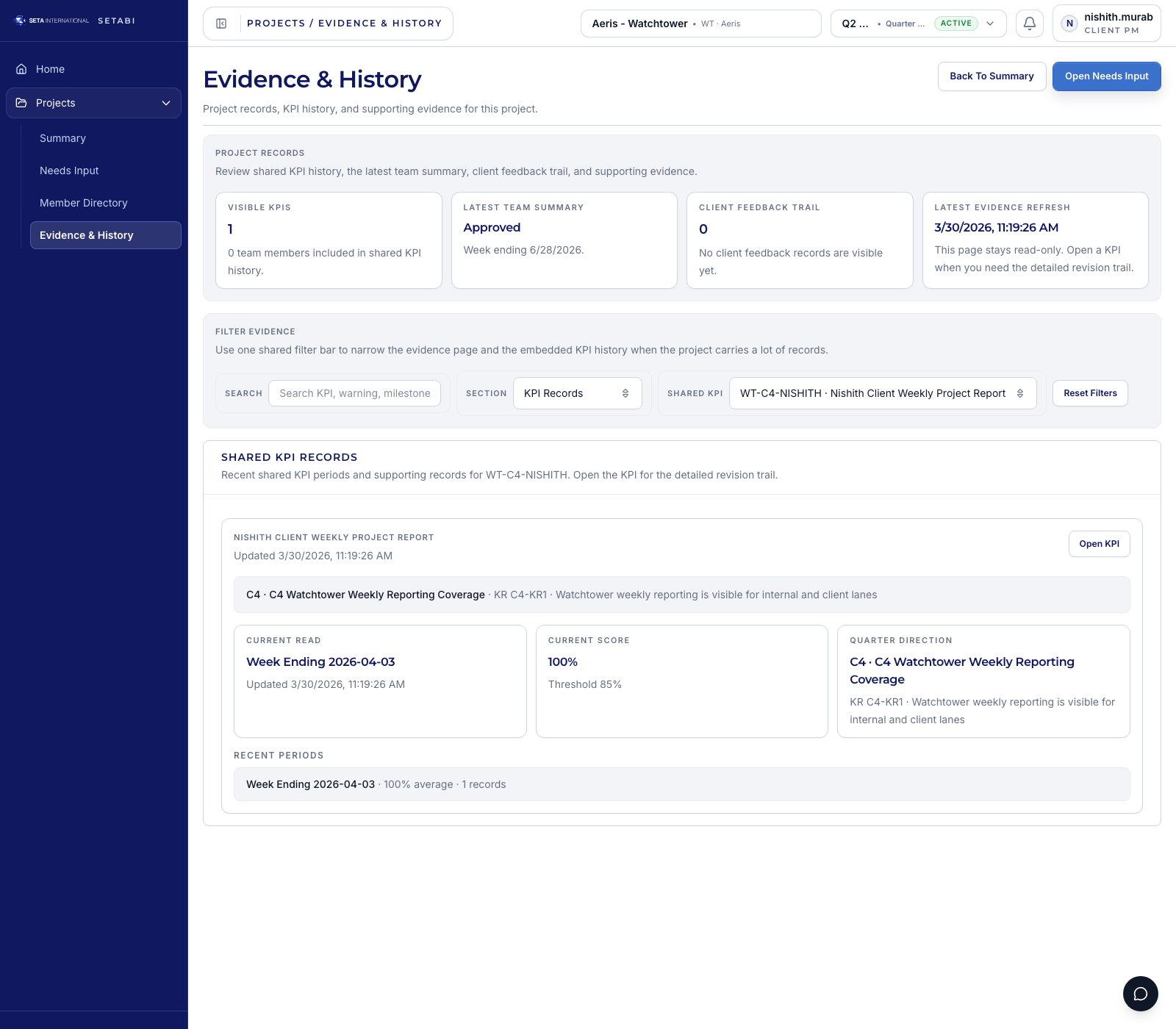The image size is (1176, 1029).
Task: Open the Member Directory page
Action: click(83, 203)
